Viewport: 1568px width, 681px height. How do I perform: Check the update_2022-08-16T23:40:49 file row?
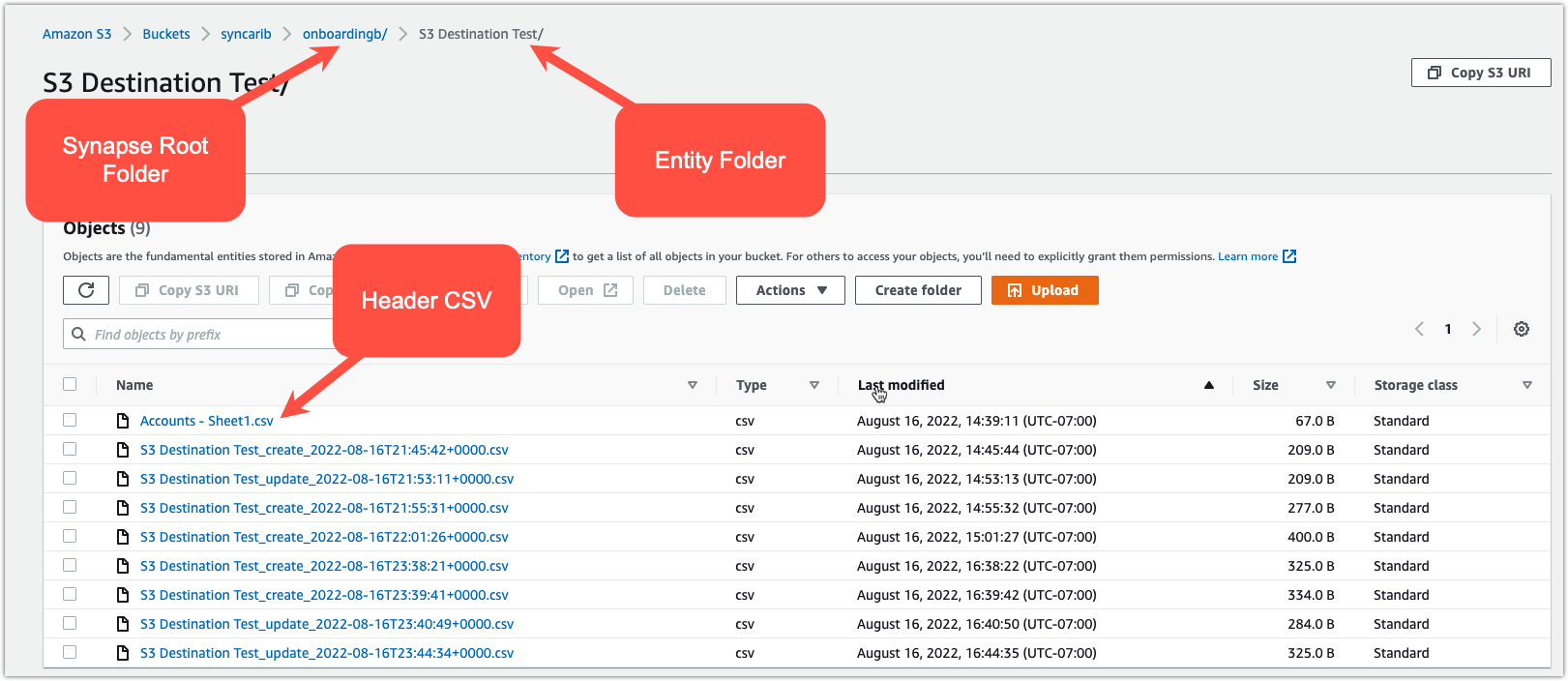(x=70, y=623)
